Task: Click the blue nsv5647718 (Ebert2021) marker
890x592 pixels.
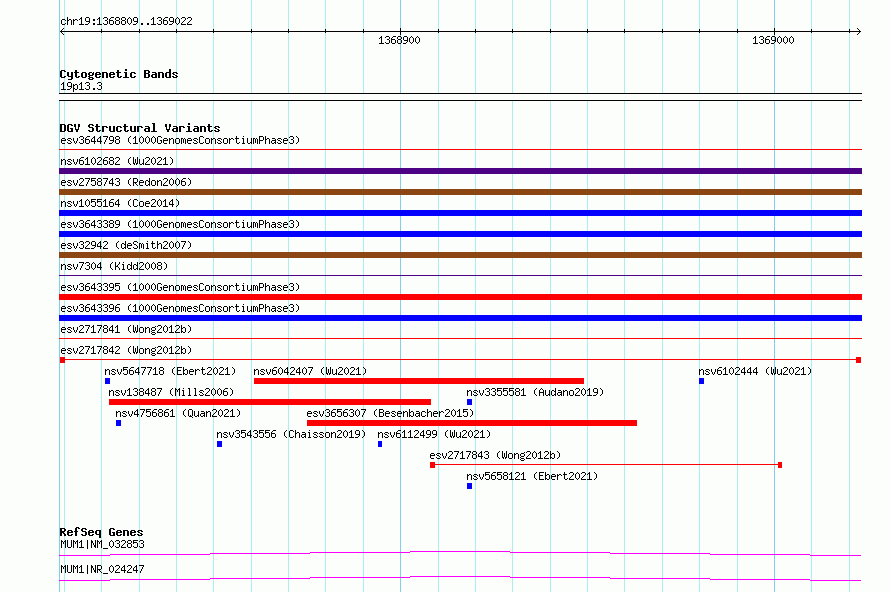Action: (x=107, y=381)
